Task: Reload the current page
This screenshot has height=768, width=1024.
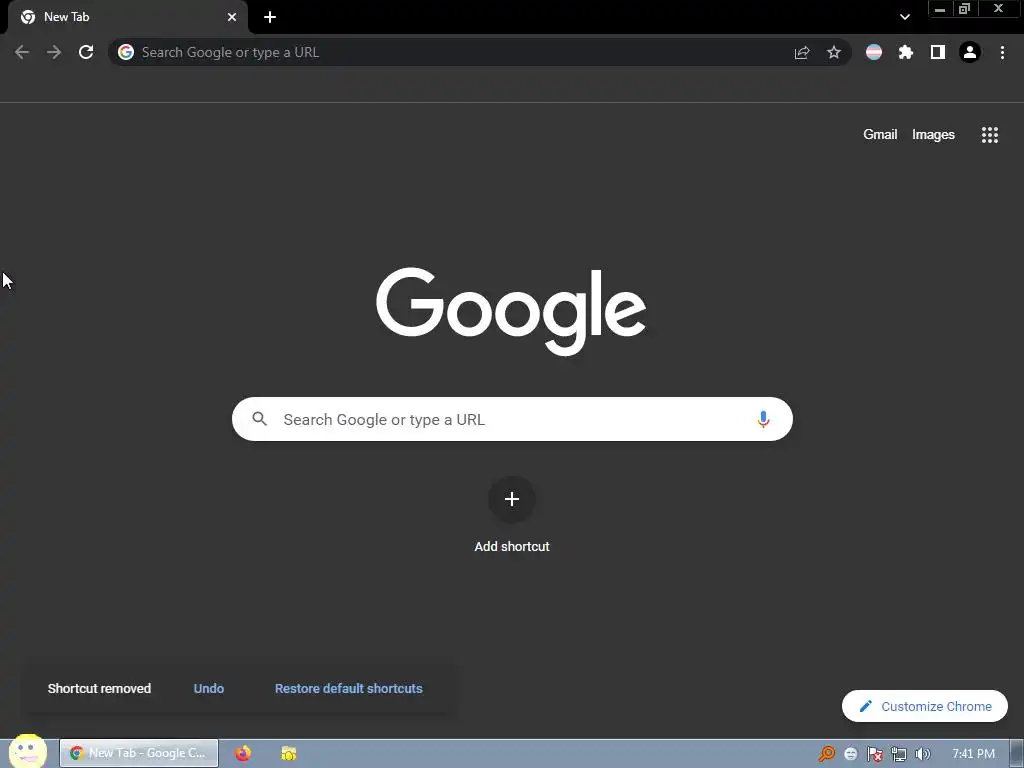Action: click(x=86, y=52)
